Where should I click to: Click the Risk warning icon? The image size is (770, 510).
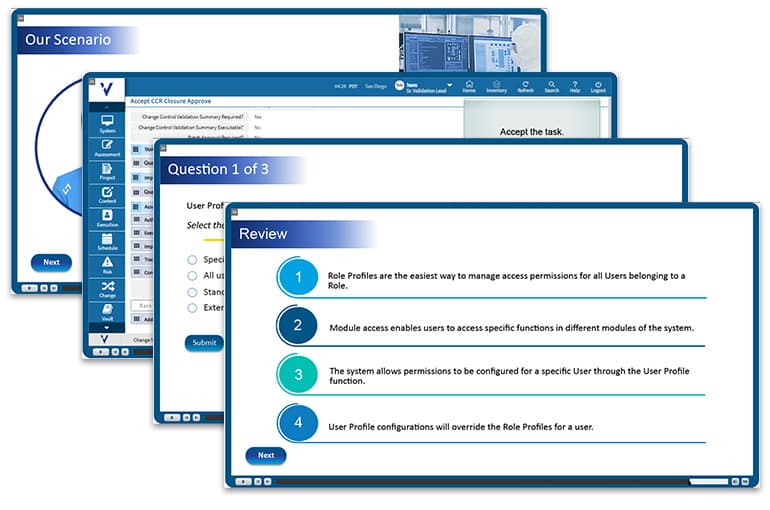[107, 265]
